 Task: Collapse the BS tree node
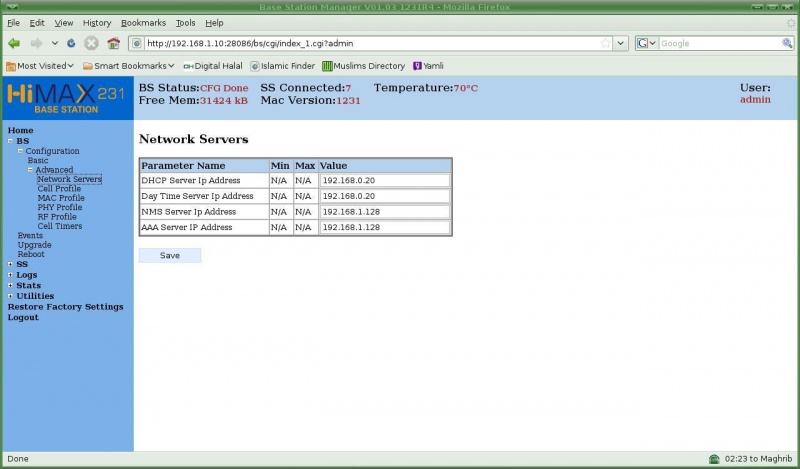pyautogui.click(x=10, y=141)
